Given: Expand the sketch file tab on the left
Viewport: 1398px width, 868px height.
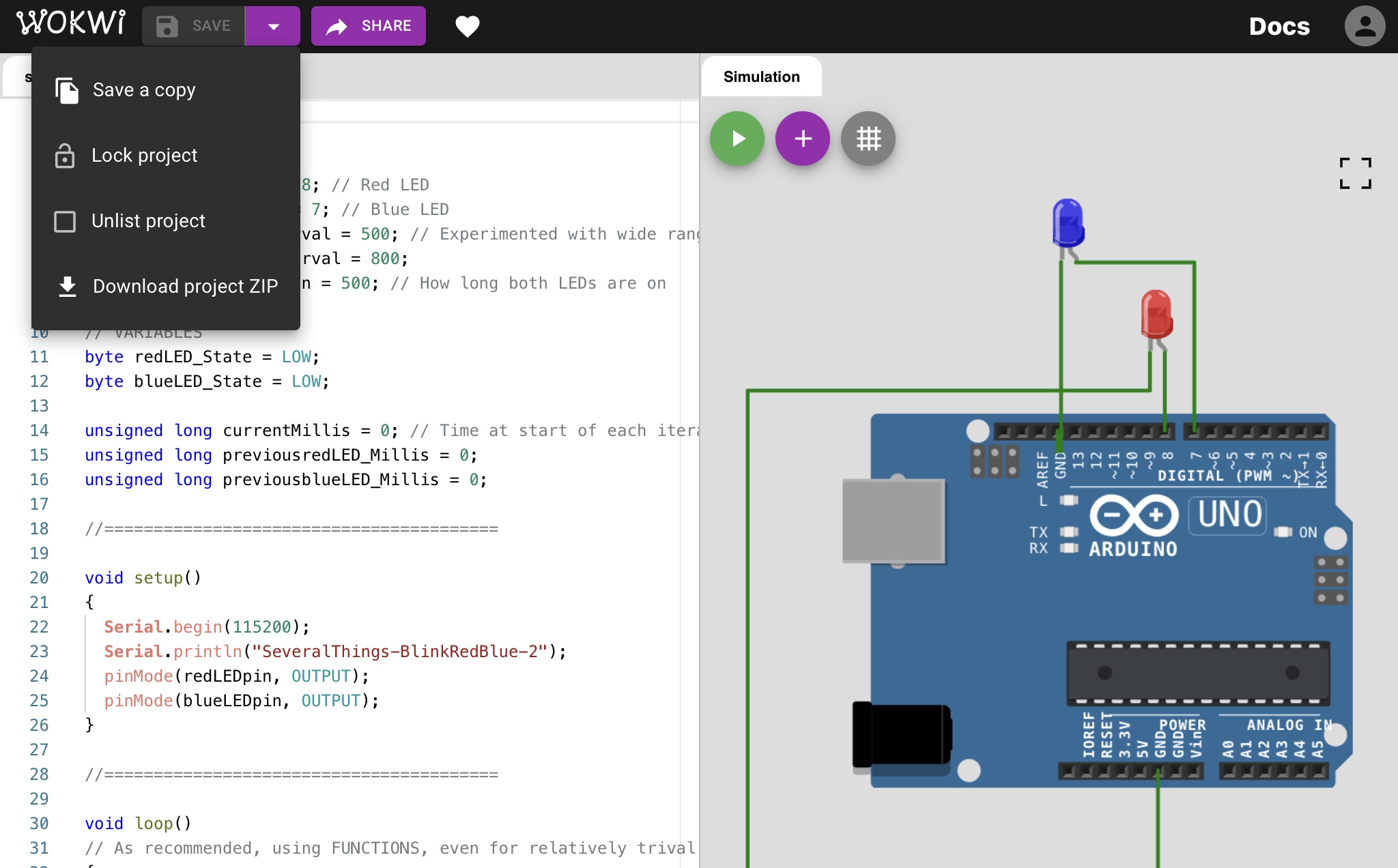Looking at the screenshot, I should click(29, 76).
